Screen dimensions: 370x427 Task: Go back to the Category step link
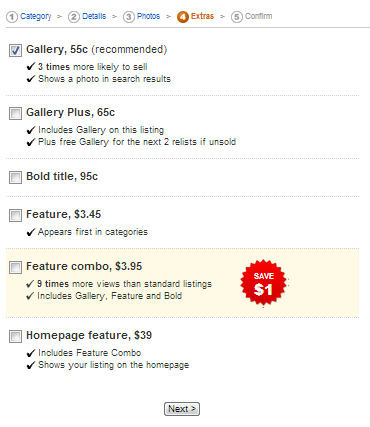coord(36,16)
